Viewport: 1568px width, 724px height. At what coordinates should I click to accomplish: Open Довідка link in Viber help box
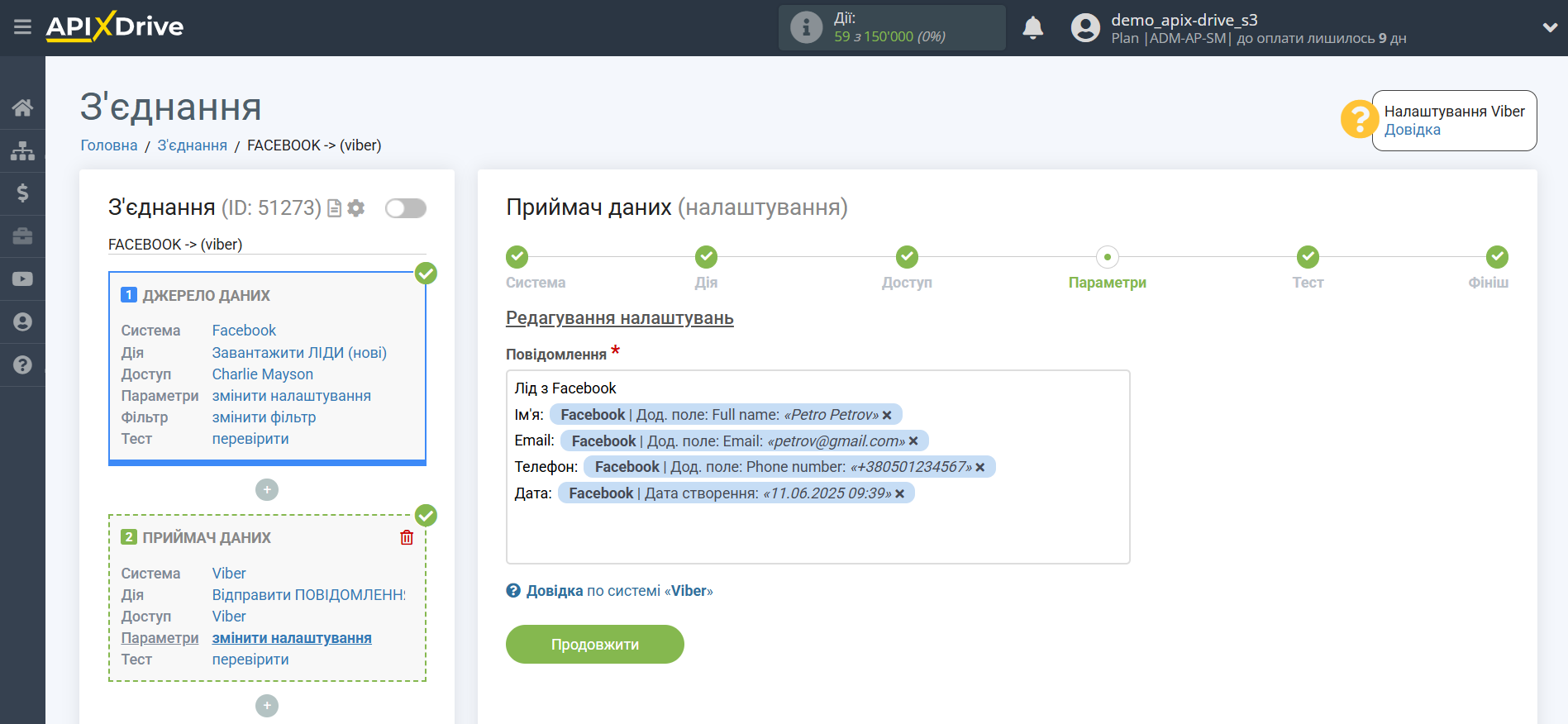click(1412, 130)
